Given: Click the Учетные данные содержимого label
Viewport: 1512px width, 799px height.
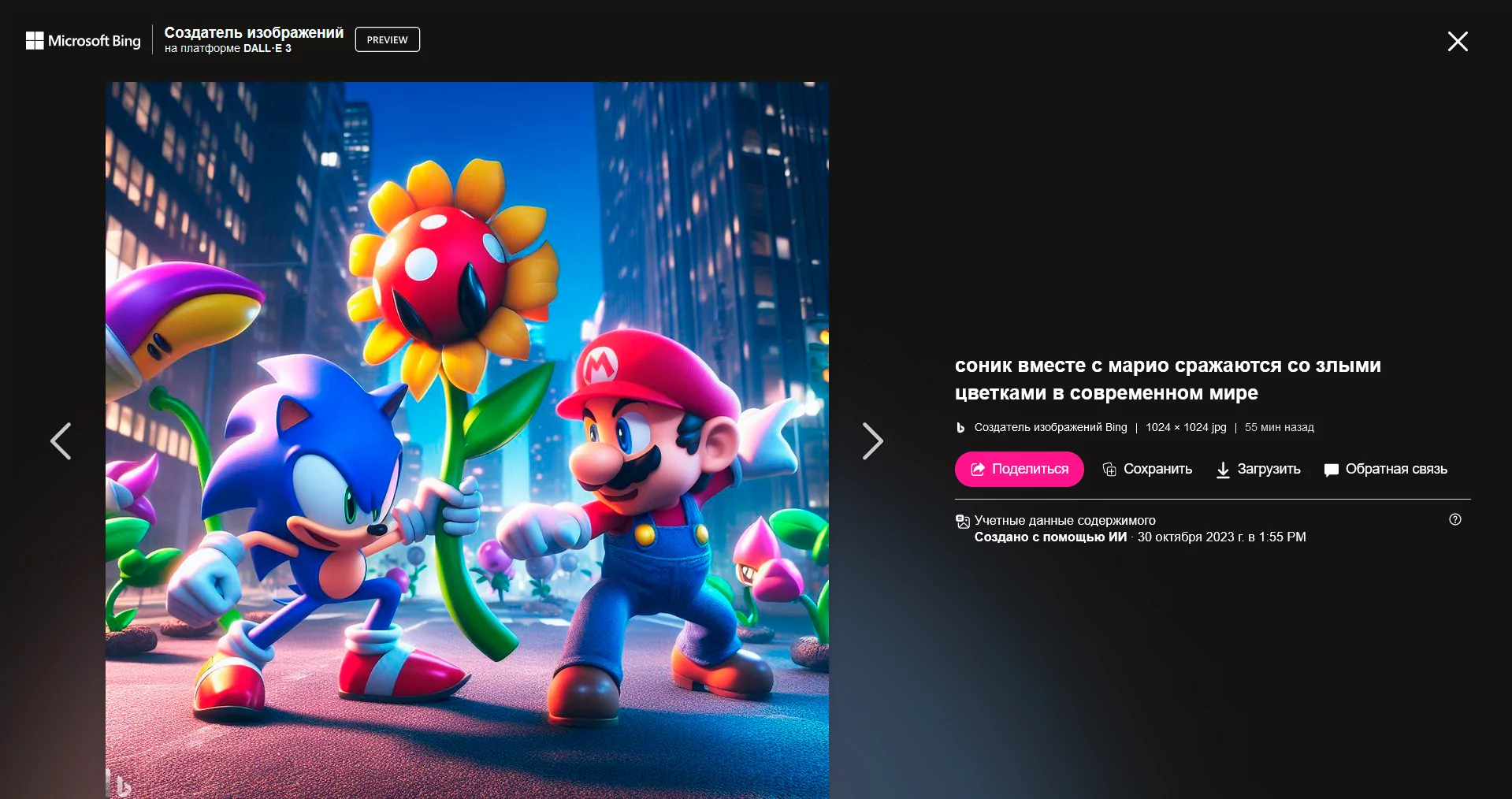Looking at the screenshot, I should tap(1065, 520).
